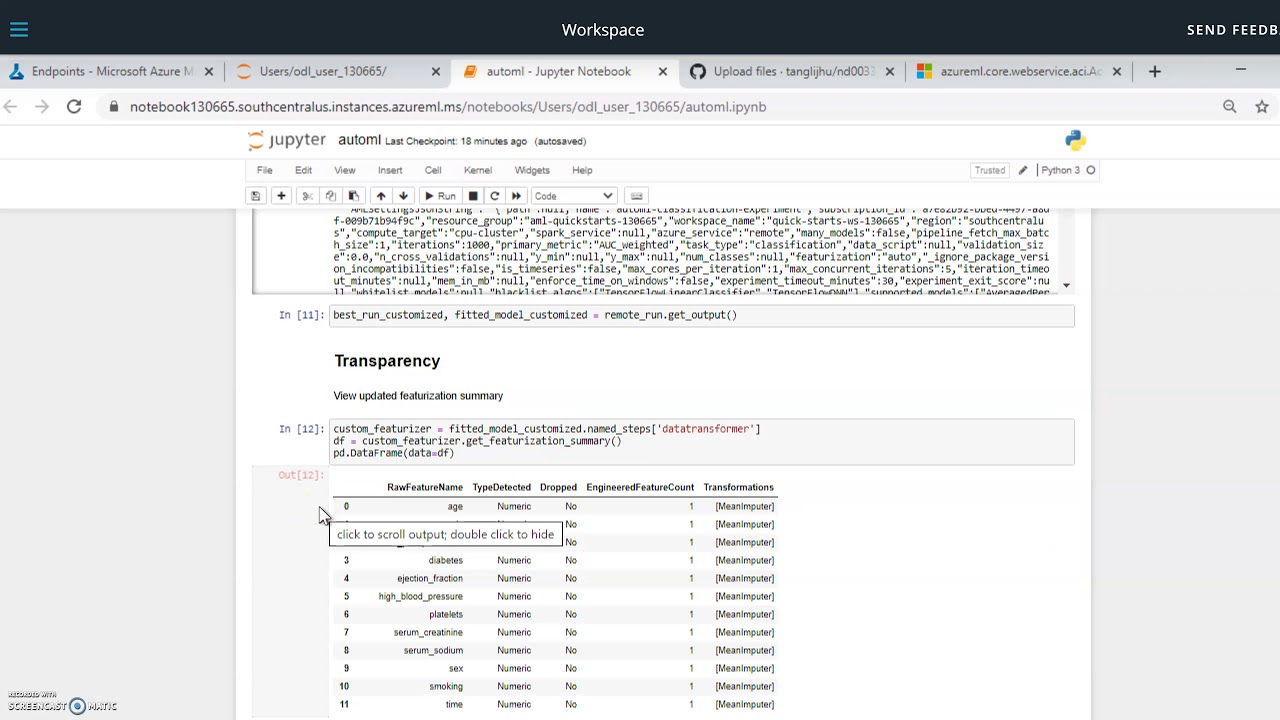This screenshot has height=720, width=1280.
Task: Open the Kernel menu
Action: click(x=477, y=170)
